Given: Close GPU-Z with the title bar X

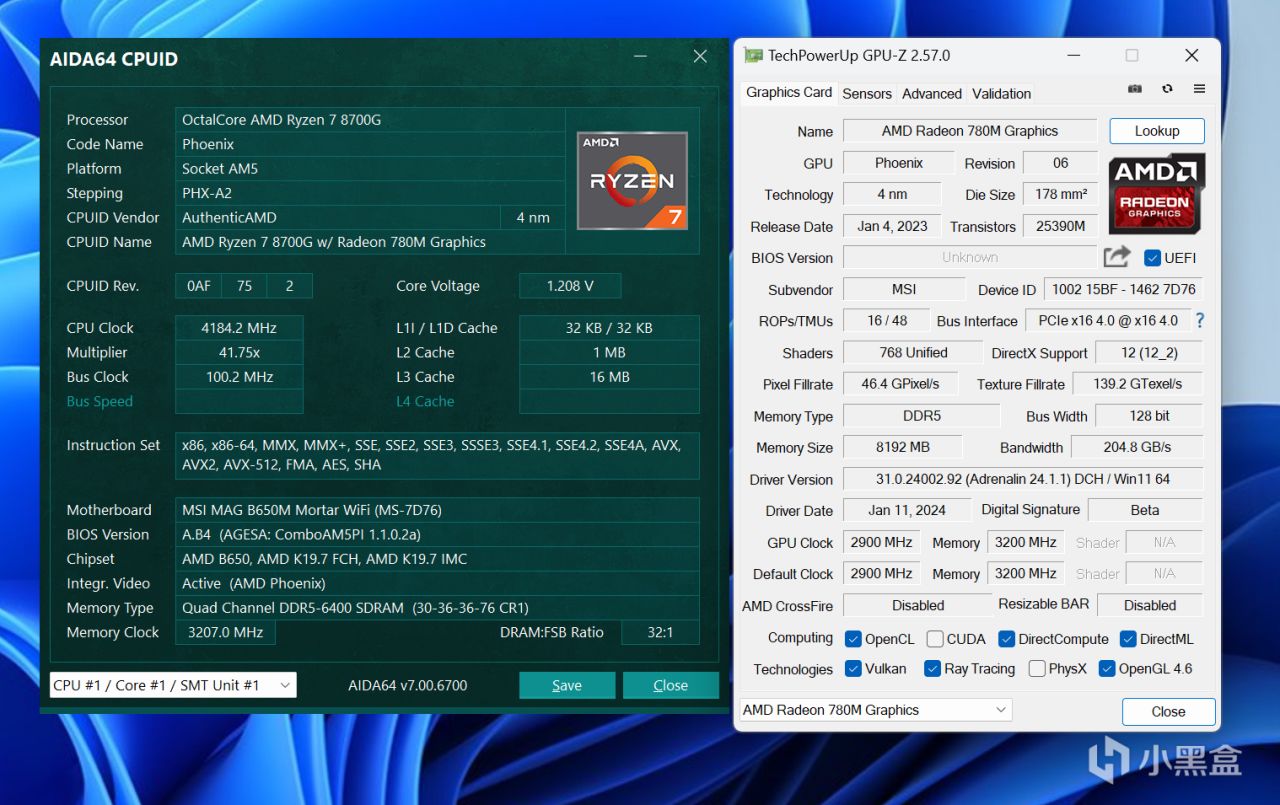Looking at the screenshot, I should pyautogui.click(x=1191, y=56).
